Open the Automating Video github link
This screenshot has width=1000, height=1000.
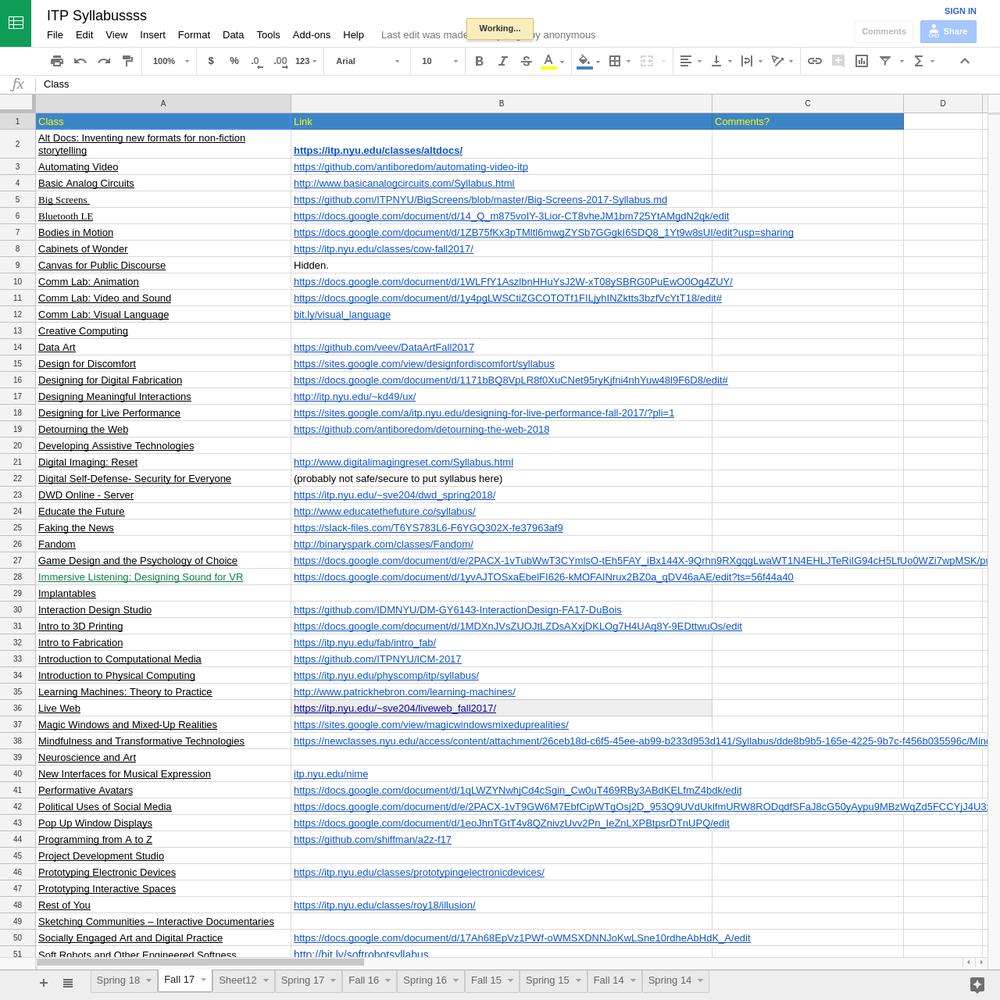(411, 167)
